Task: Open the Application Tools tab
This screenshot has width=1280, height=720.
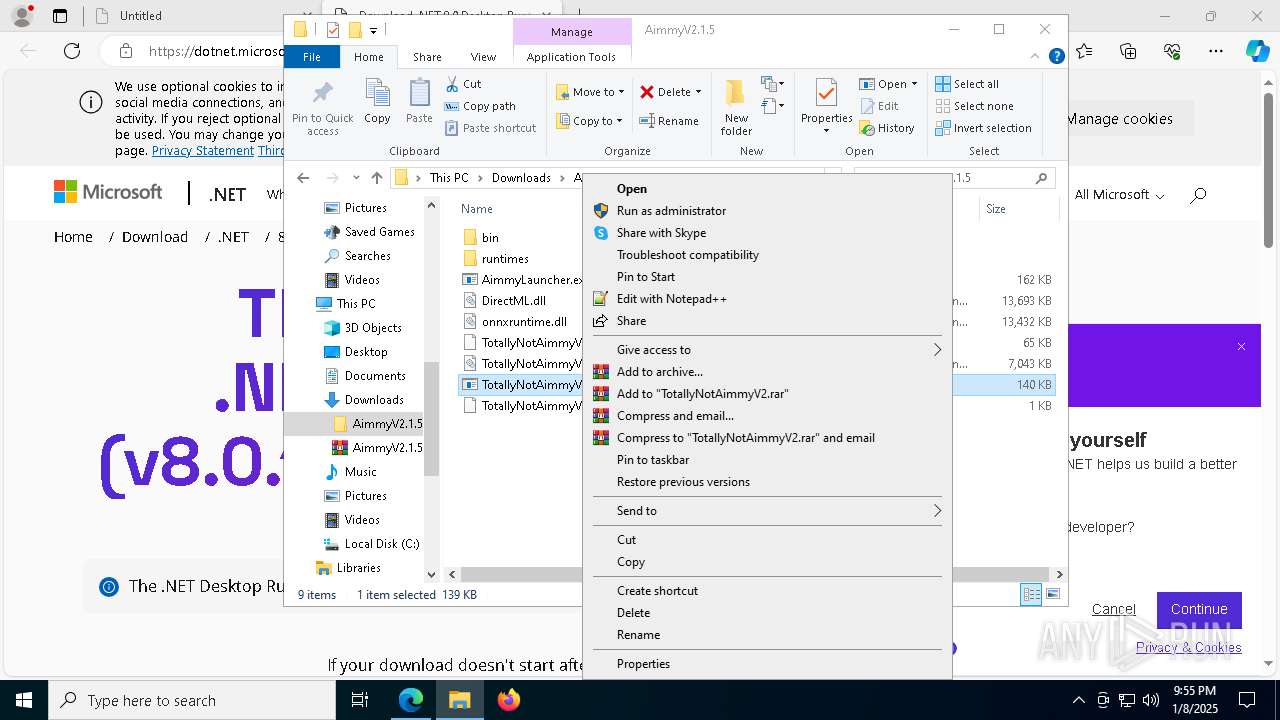Action: (571, 57)
